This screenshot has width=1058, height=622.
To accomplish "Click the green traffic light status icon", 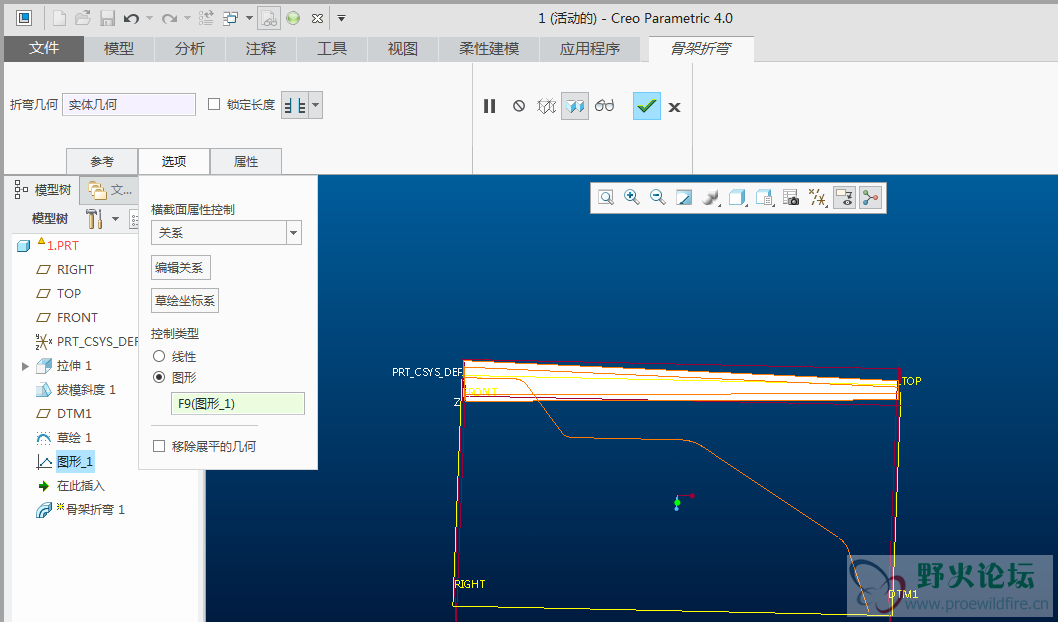I will [x=293, y=18].
